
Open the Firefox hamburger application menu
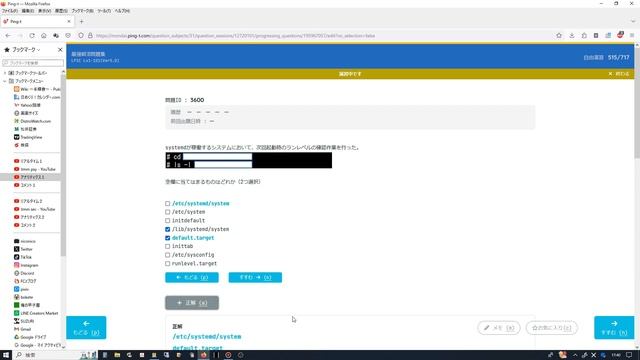coord(632,36)
